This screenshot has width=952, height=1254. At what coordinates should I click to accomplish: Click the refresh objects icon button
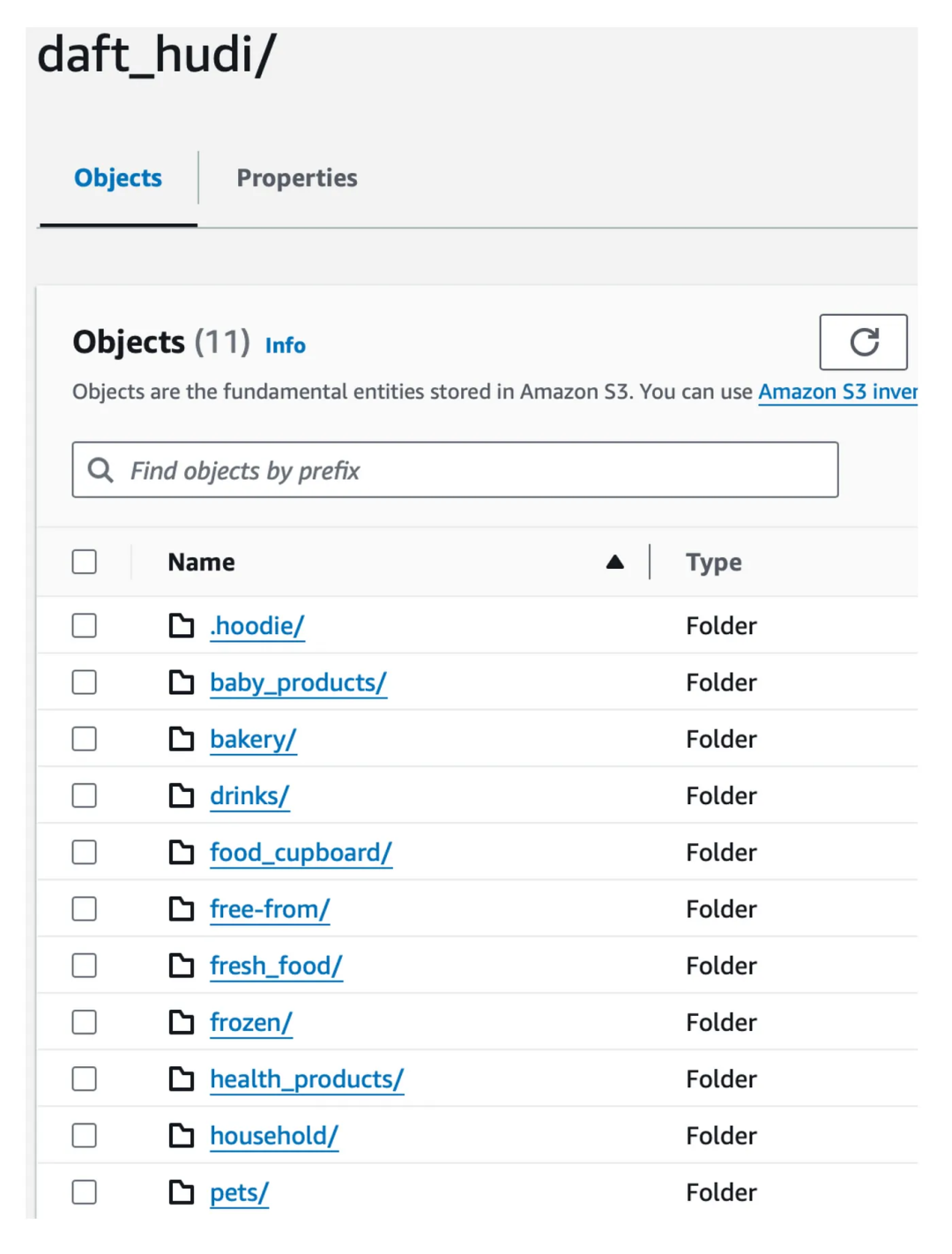[863, 342]
